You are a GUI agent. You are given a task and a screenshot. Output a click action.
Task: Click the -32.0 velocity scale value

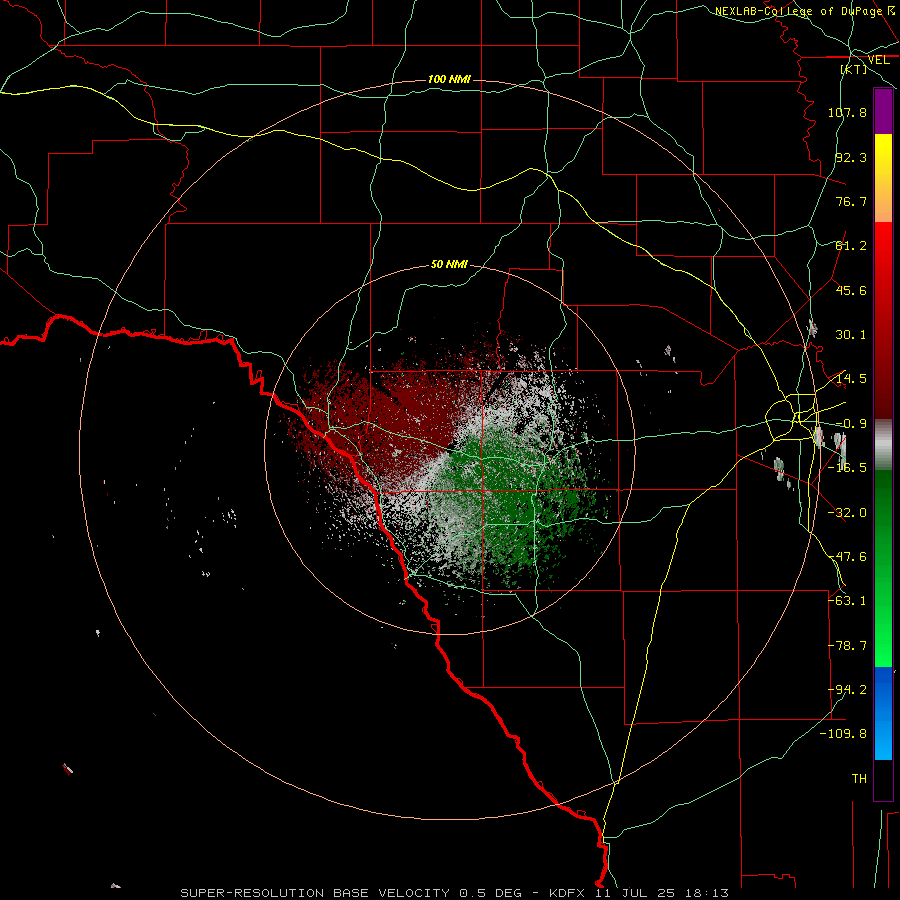tap(847, 513)
